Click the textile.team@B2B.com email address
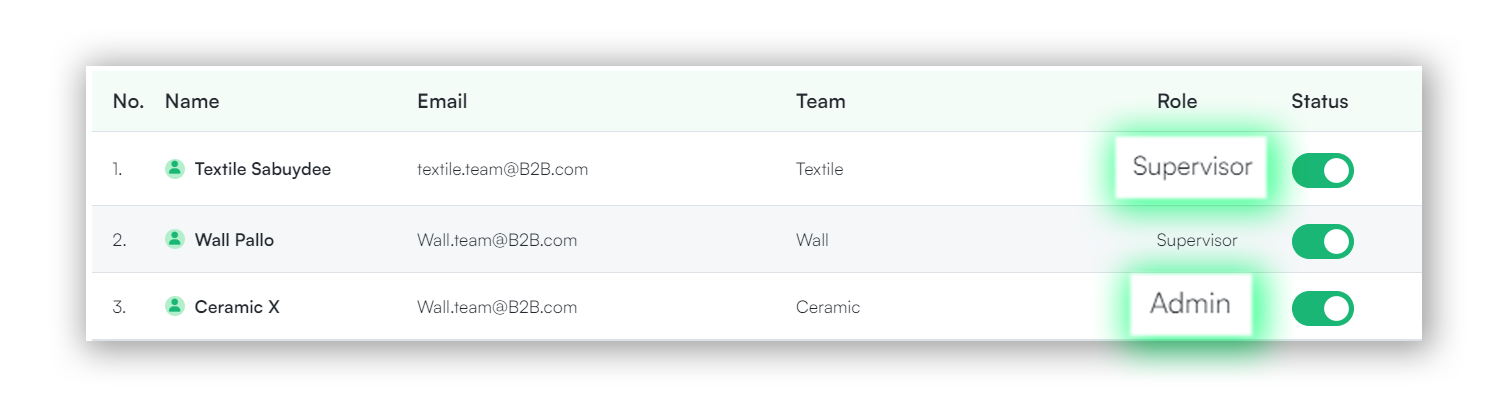The image size is (1508, 406). 502,169
